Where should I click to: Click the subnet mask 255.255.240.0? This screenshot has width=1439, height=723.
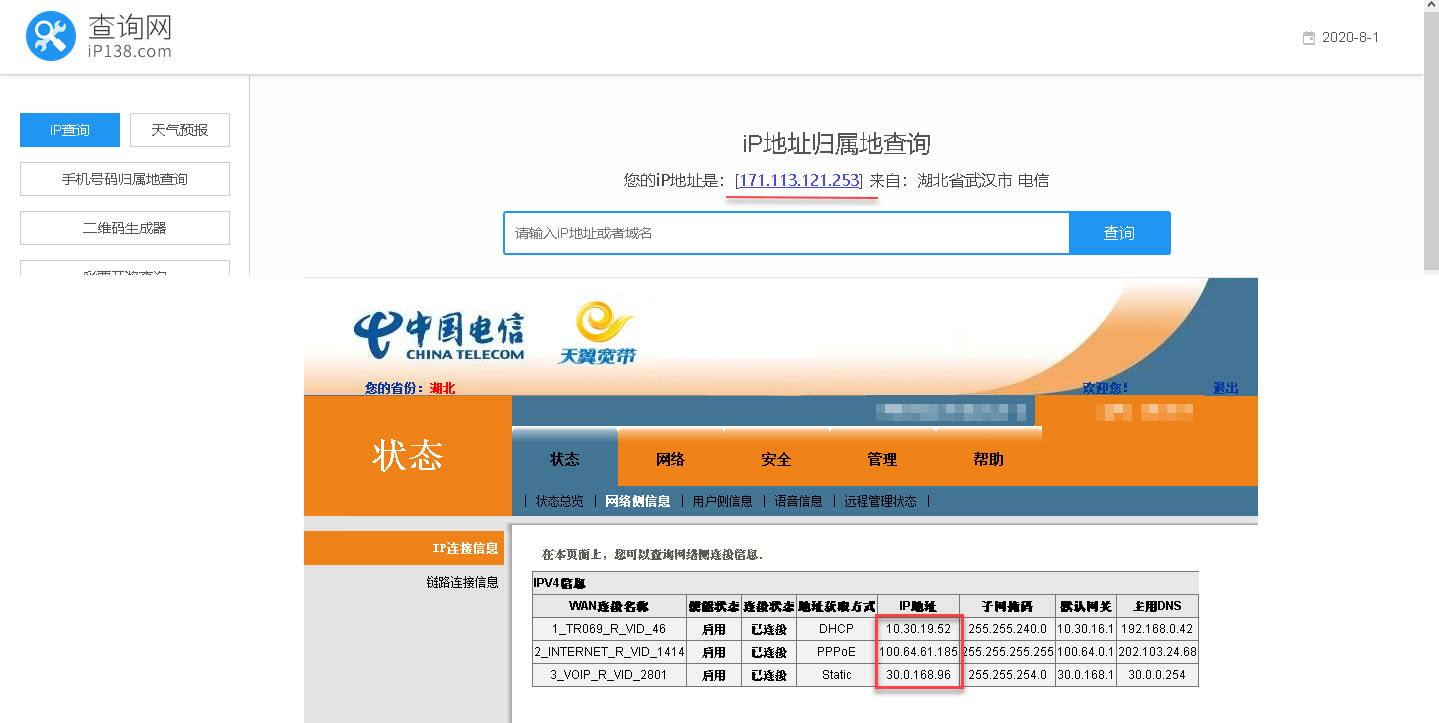pyautogui.click(x=1007, y=629)
